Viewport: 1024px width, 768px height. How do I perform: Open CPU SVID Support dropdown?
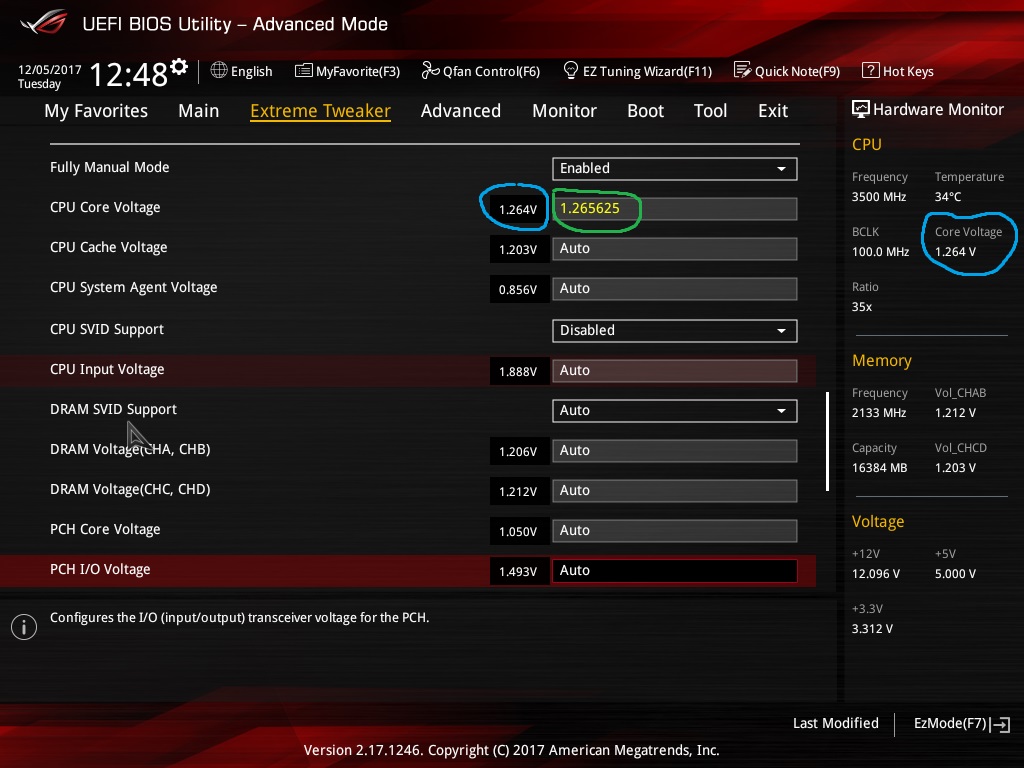[x=675, y=330]
